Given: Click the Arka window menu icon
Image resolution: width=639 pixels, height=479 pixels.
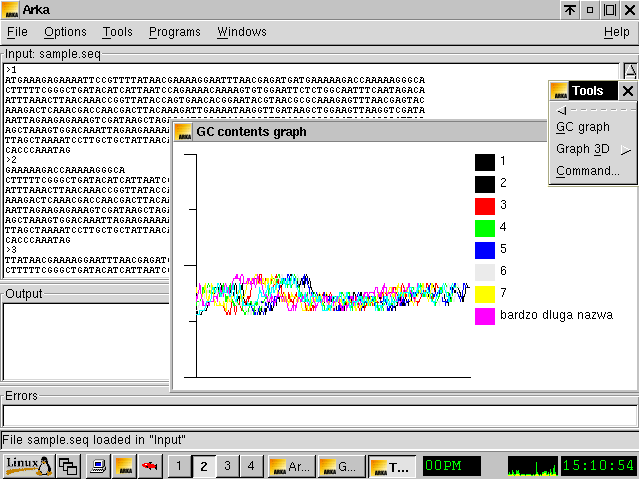Looking at the screenshot, I should 9,9.
